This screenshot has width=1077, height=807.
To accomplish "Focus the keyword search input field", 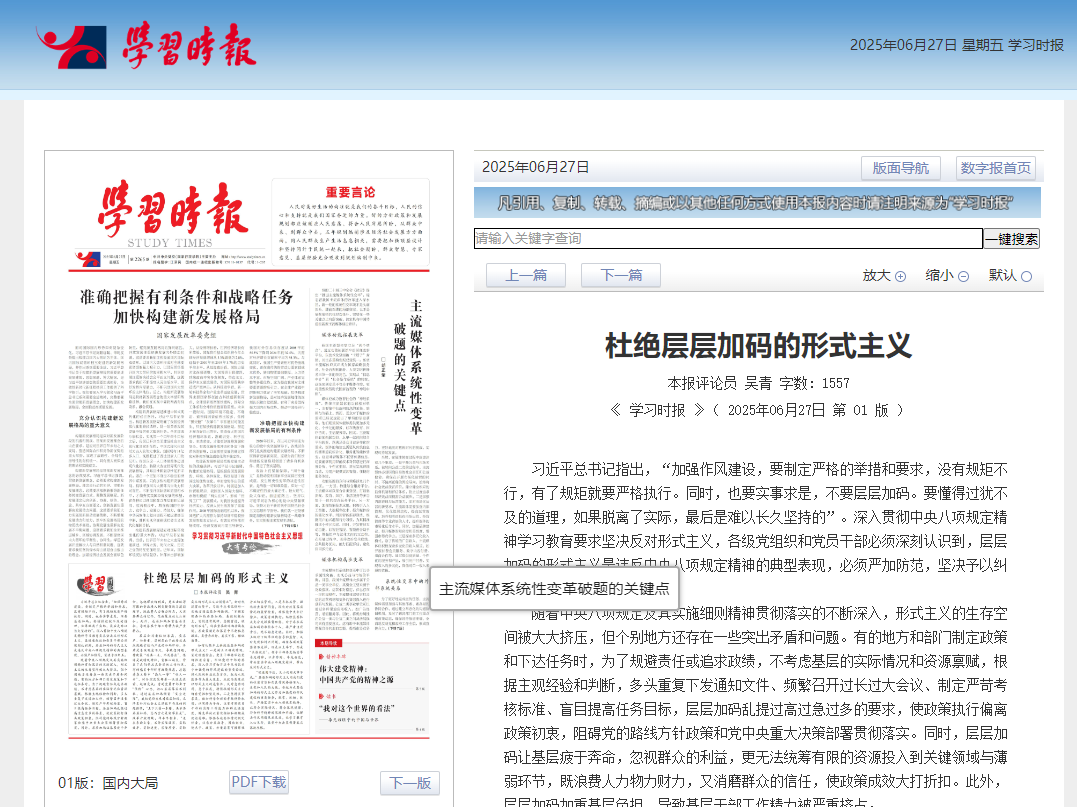I will click(x=728, y=238).
